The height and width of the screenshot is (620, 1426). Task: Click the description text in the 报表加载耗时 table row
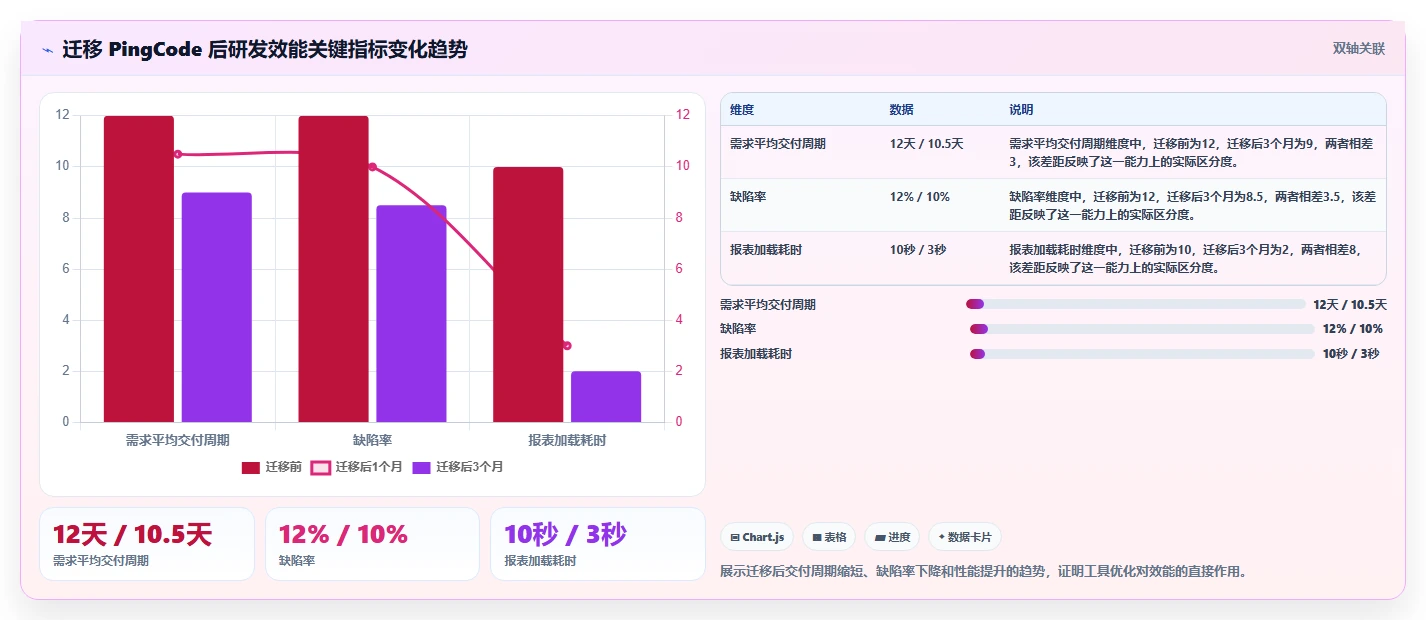click(x=1185, y=258)
